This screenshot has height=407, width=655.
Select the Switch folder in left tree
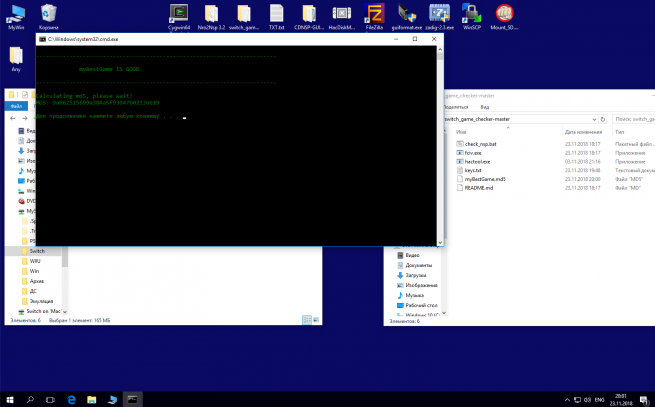tap(39, 251)
